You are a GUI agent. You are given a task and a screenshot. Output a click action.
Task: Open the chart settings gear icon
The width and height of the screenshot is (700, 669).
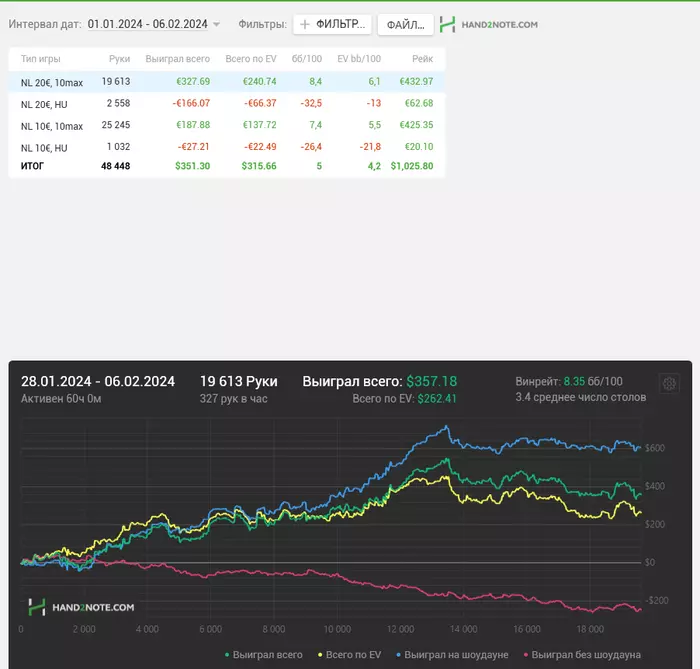point(669,383)
